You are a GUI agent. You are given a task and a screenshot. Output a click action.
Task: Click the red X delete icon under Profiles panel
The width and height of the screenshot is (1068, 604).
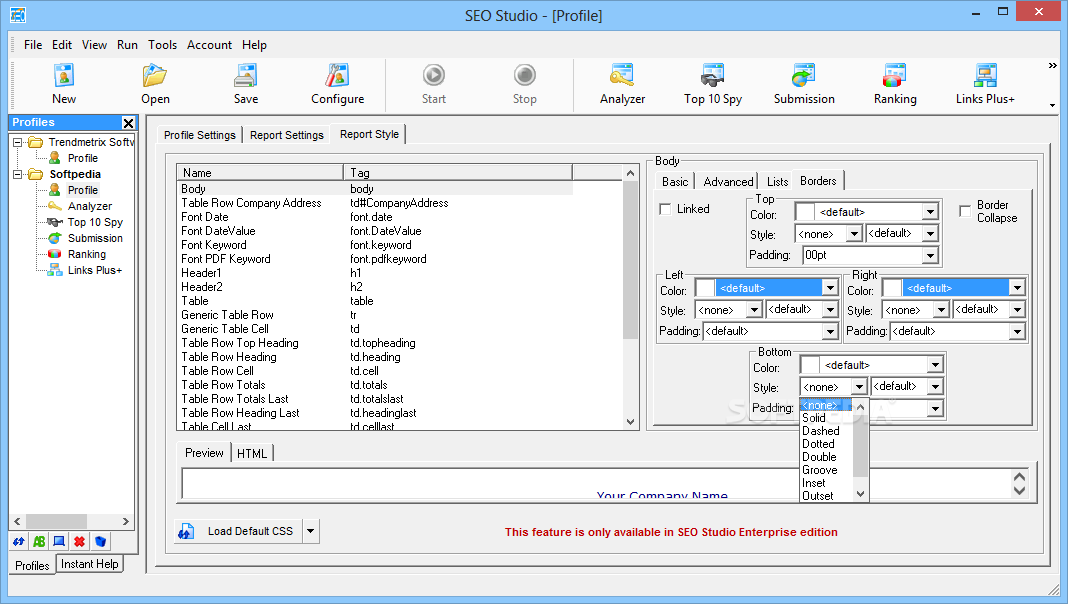click(x=80, y=541)
